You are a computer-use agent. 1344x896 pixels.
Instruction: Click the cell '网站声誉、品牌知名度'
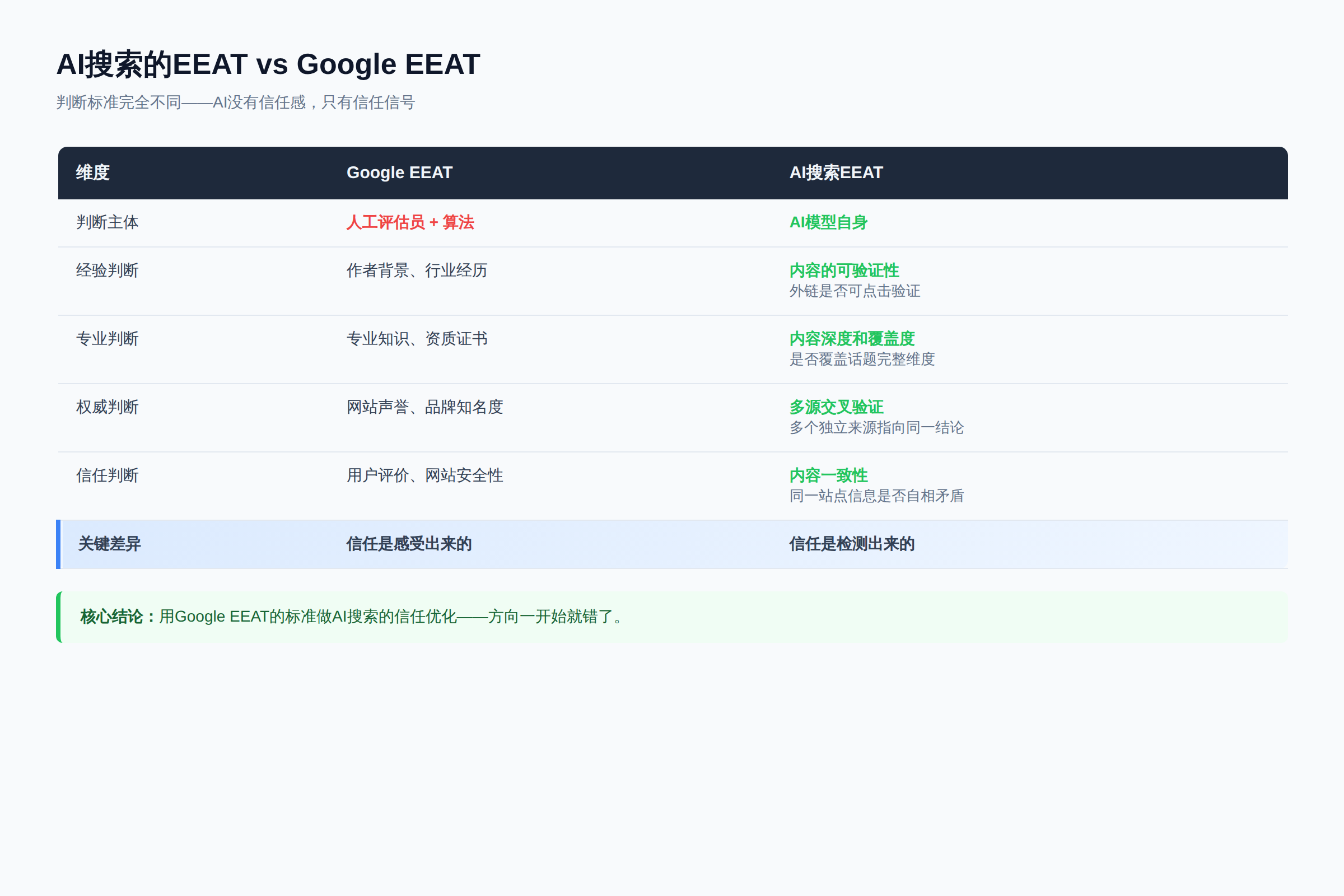[x=424, y=407]
